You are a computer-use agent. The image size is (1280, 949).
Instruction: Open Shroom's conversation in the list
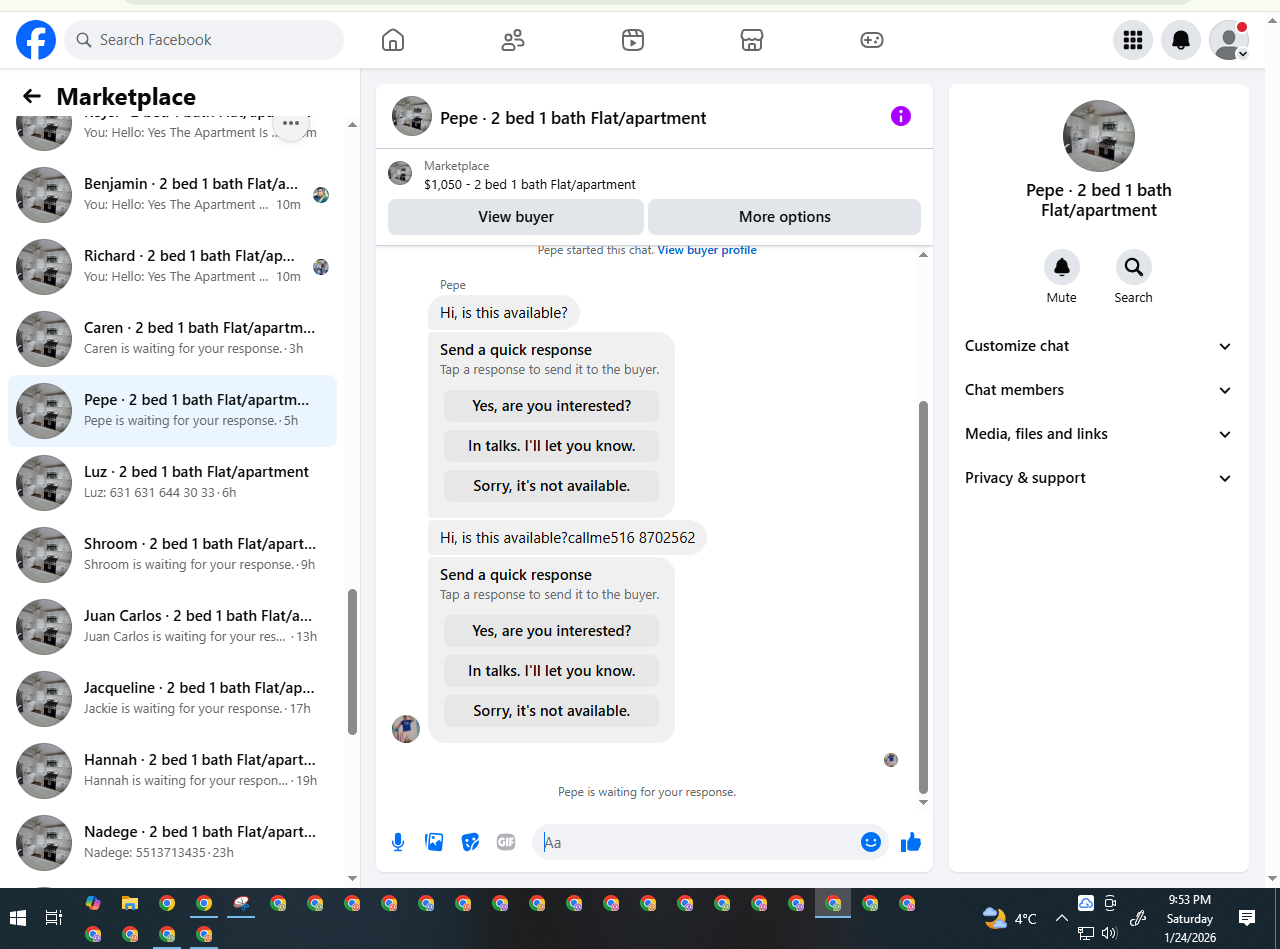[x=172, y=555]
